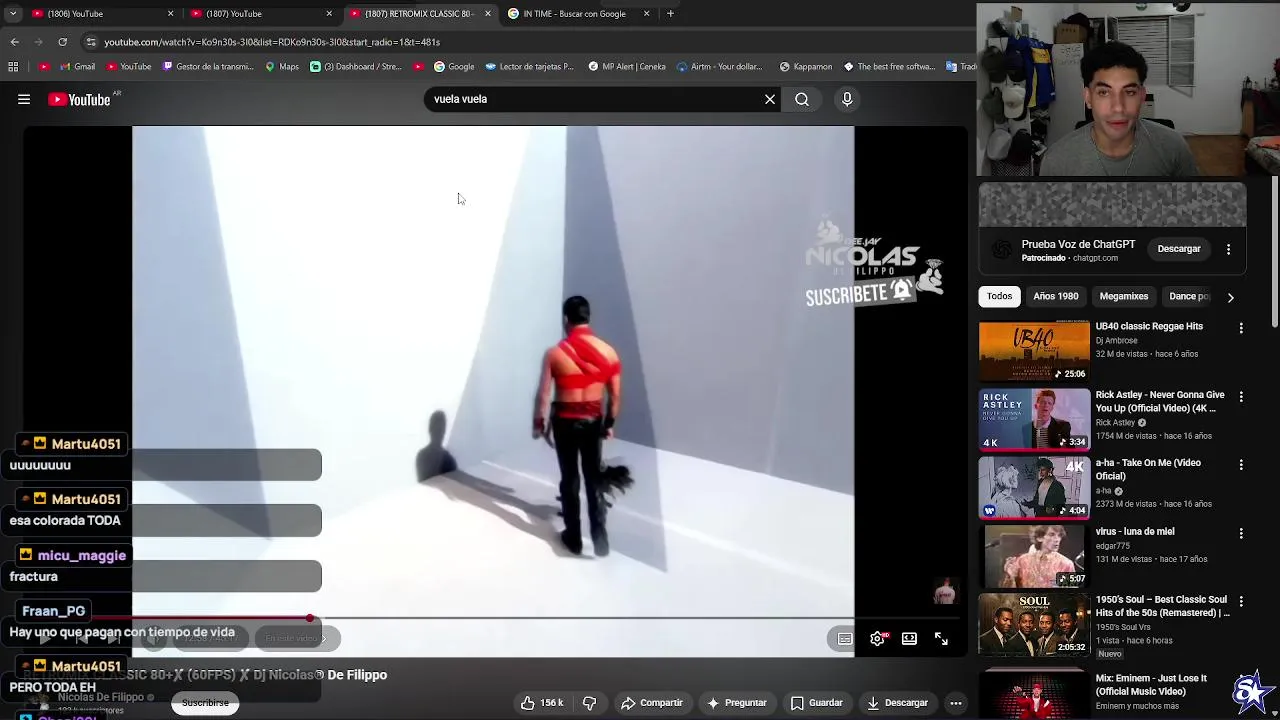Screen dimensions: 1280x720
Task: Open the tab search dropdown arrow
Action: click(12, 14)
